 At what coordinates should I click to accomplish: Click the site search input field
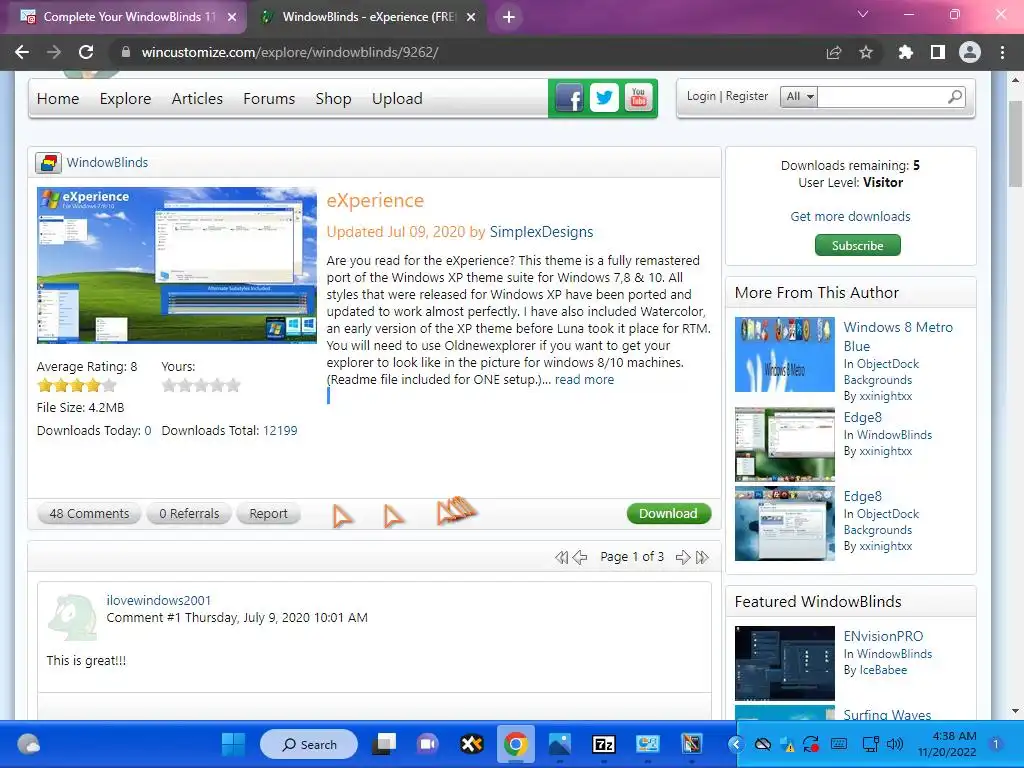pos(882,97)
